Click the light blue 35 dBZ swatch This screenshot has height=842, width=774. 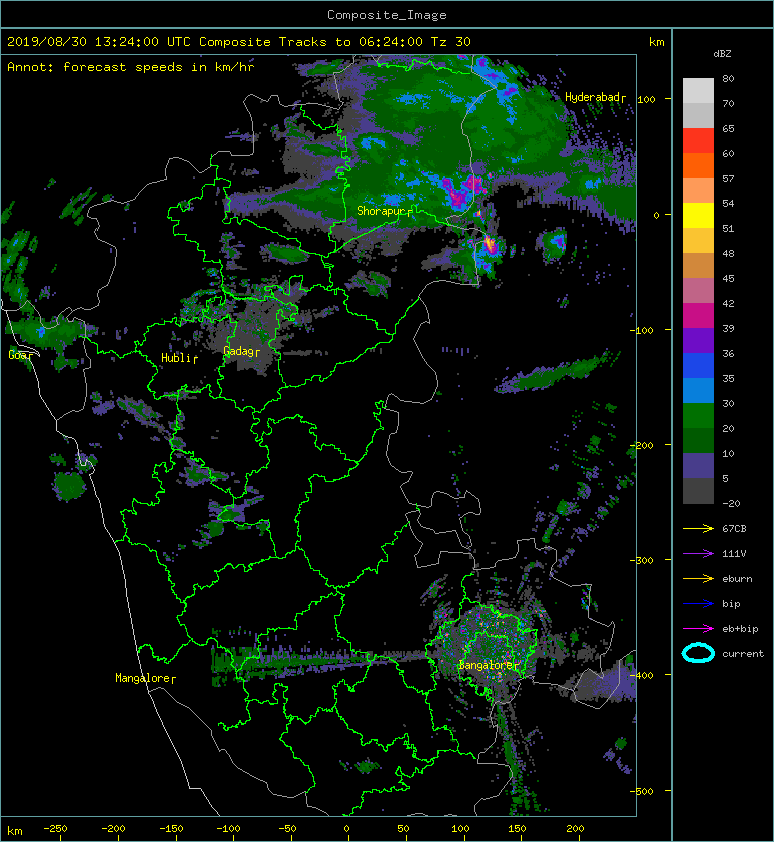[698, 390]
